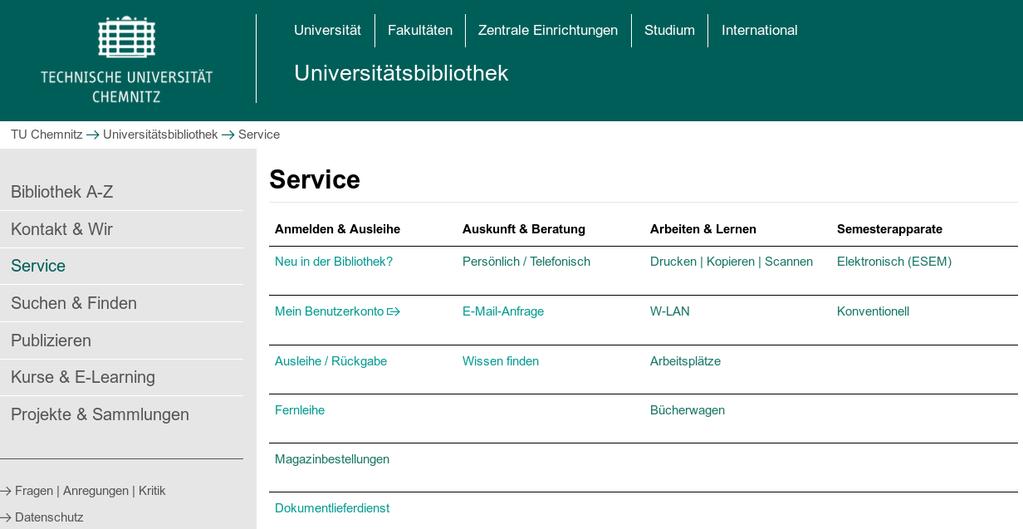This screenshot has height=529, width=1023.
Task: Open Zentrale Einrichtungen menu
Action: (x=548, y=30)
